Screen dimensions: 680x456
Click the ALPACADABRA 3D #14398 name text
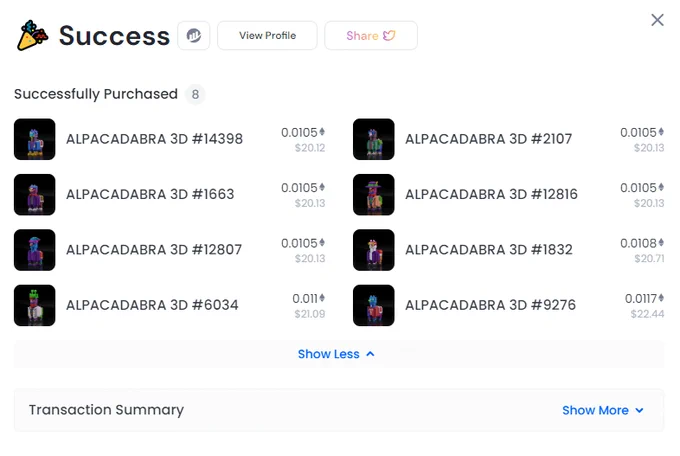pyautogui.click(x=154, y=139)
